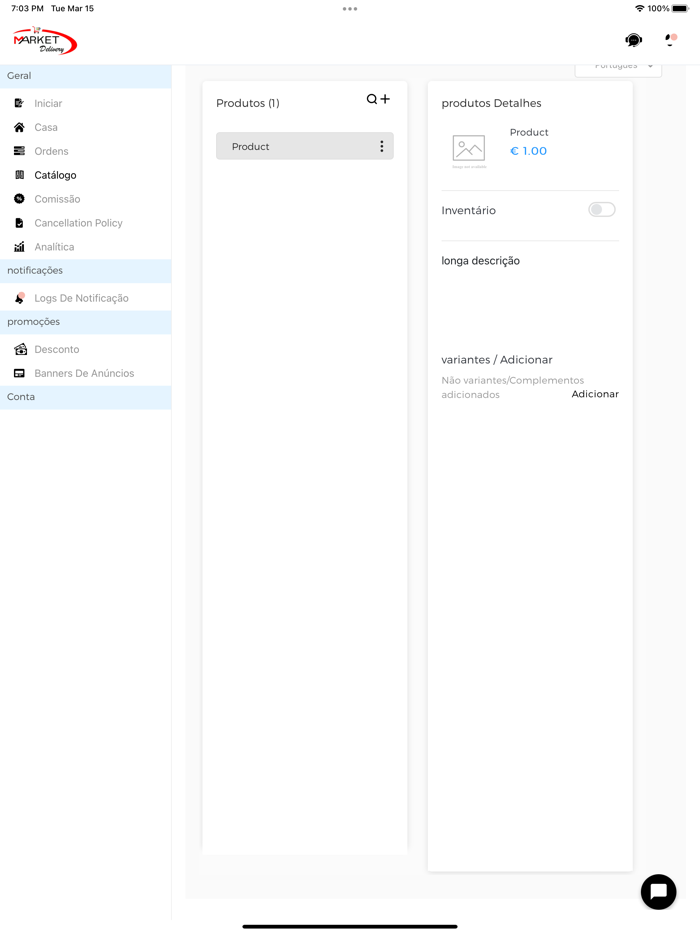The image size is (700, 934).
Task: Open the profile menu in top right
Action: [670, 40]
